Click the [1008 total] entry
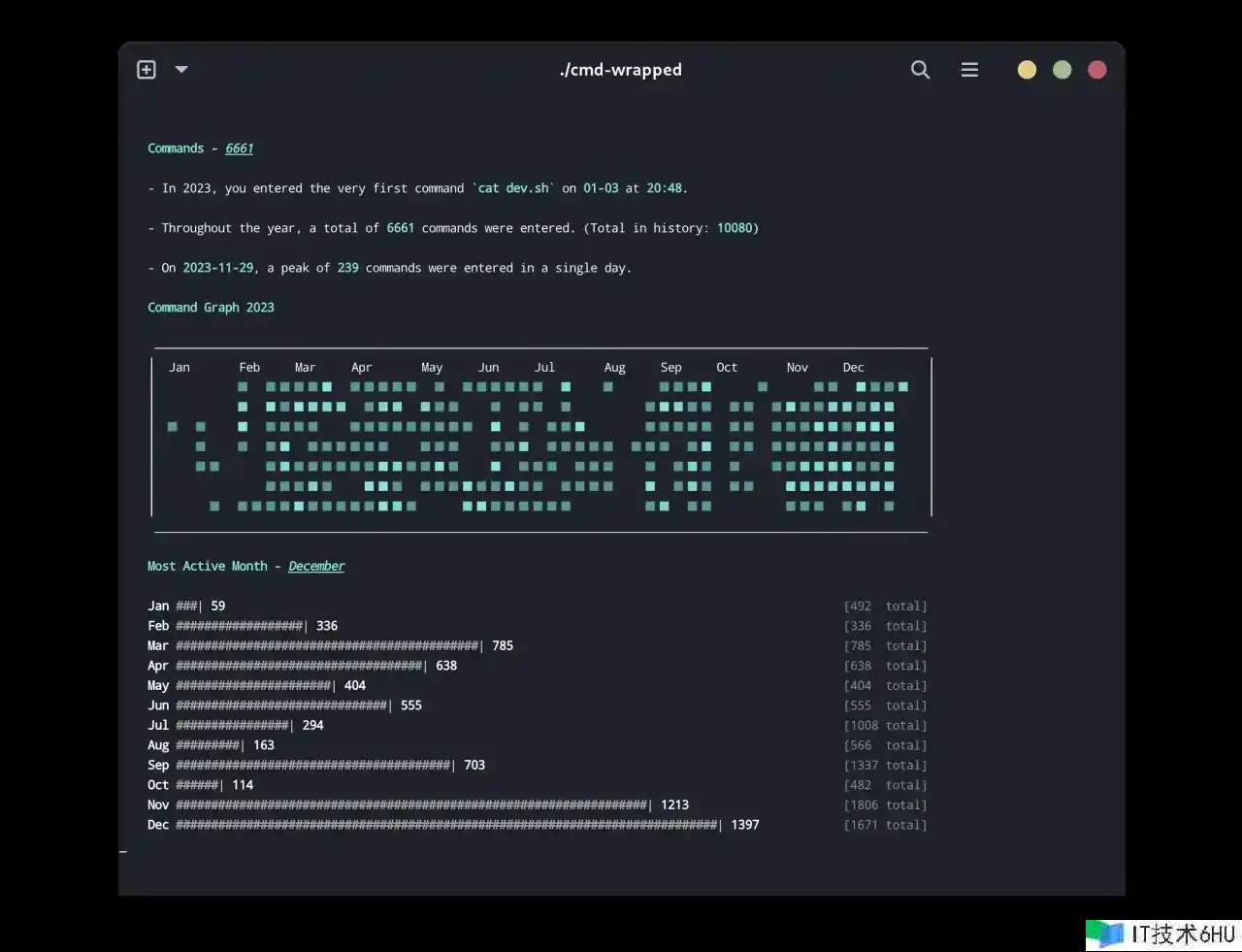The height and width of the screenshot is (952, 1242). 885,725
